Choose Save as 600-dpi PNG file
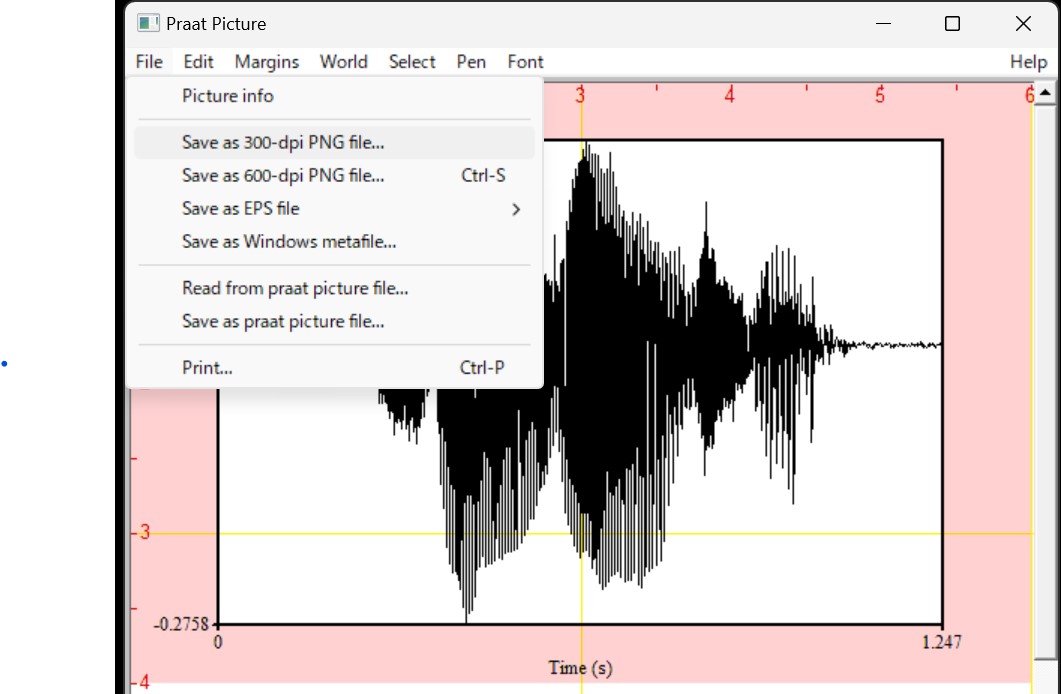This screenshot has height=694, width=1061. tap(283, 175)
